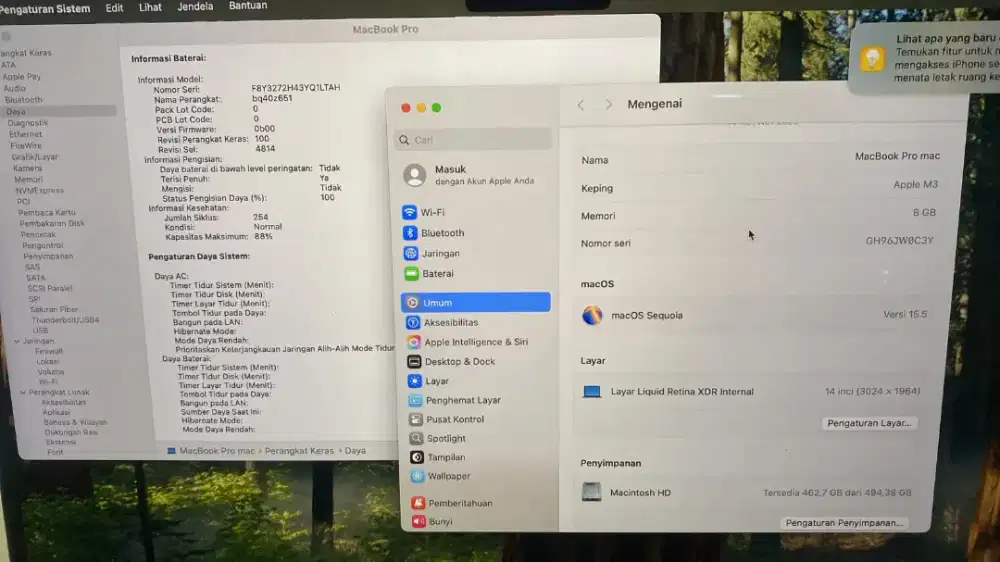
Task: Open the Pemberitahuan notifications icon
Action: [x=418, y=503]
